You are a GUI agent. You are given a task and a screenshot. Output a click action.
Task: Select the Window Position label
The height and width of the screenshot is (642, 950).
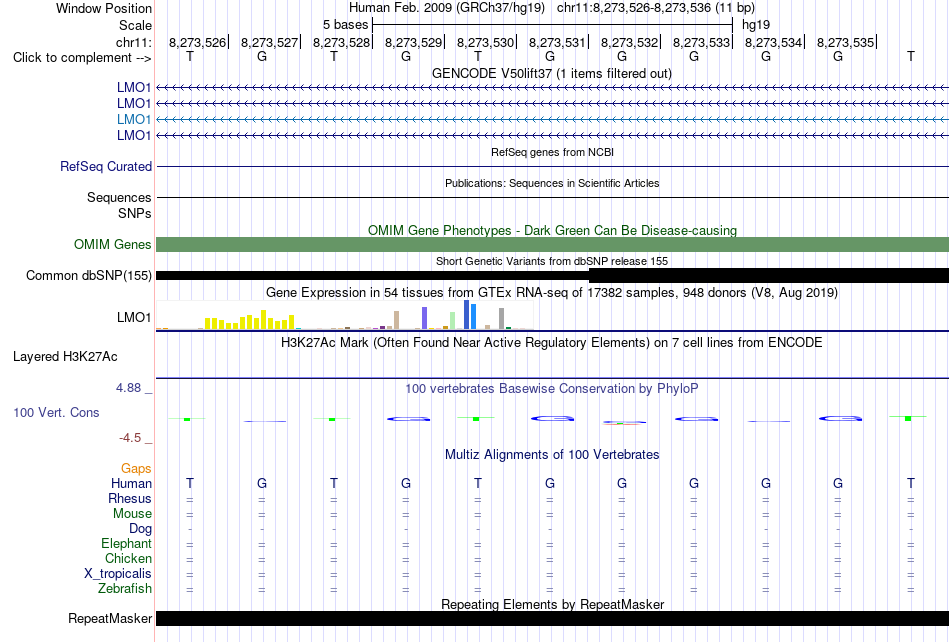(104, 8)
